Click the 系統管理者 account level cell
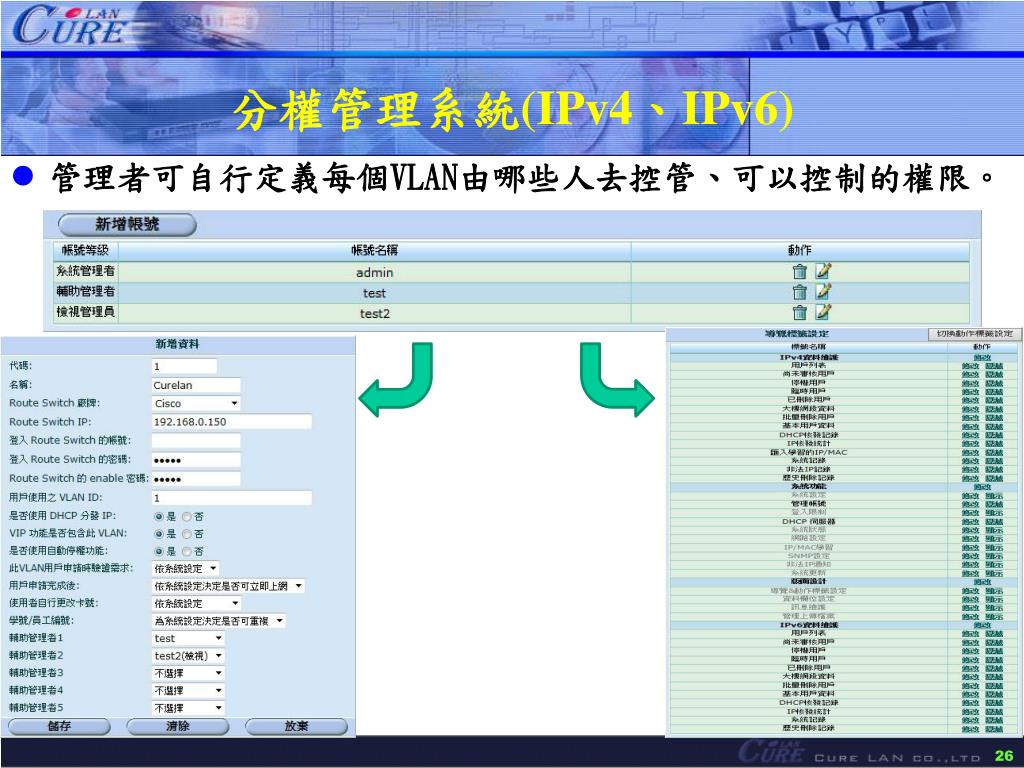 86,271
